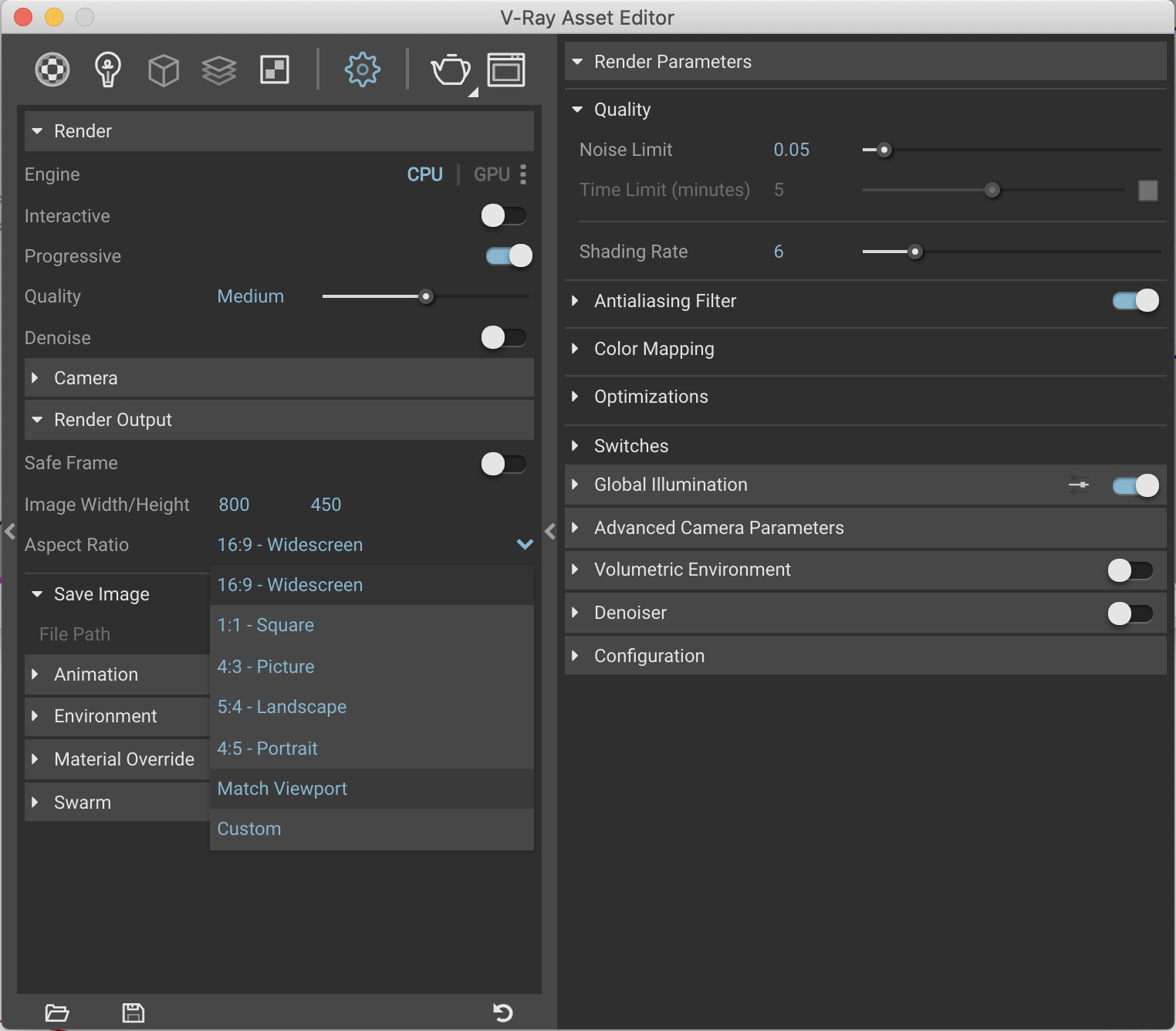Open the Textures panel icon

click(218, 70)
